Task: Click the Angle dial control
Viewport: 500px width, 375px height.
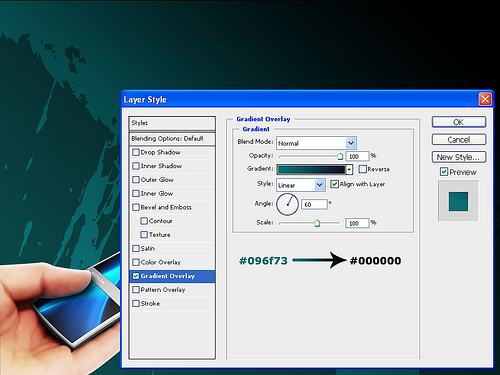Action: pos(287,204)
